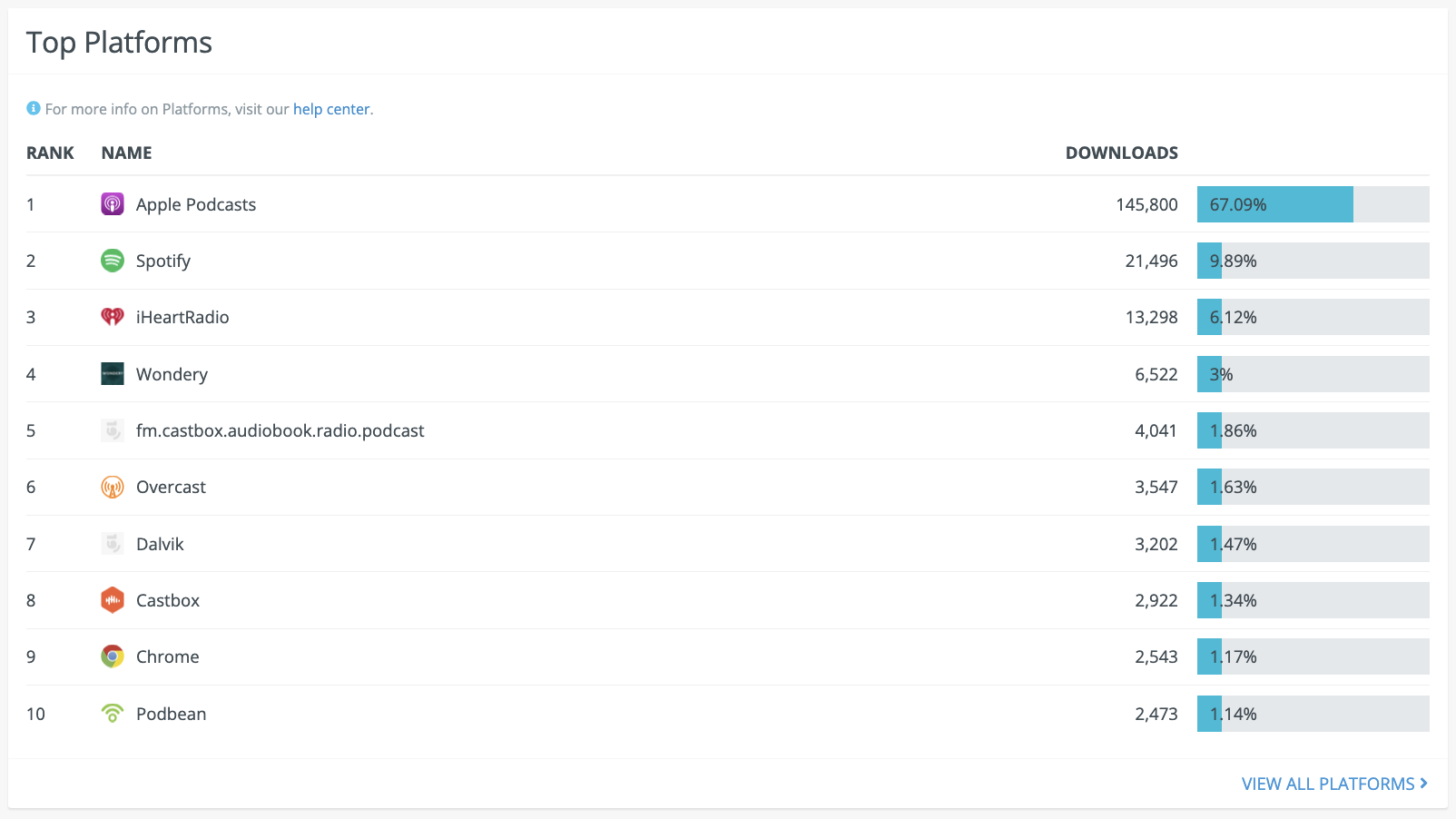Click the Downloads column header
Viewport: 1456px width, 819px height.
tap(1121, 153)
